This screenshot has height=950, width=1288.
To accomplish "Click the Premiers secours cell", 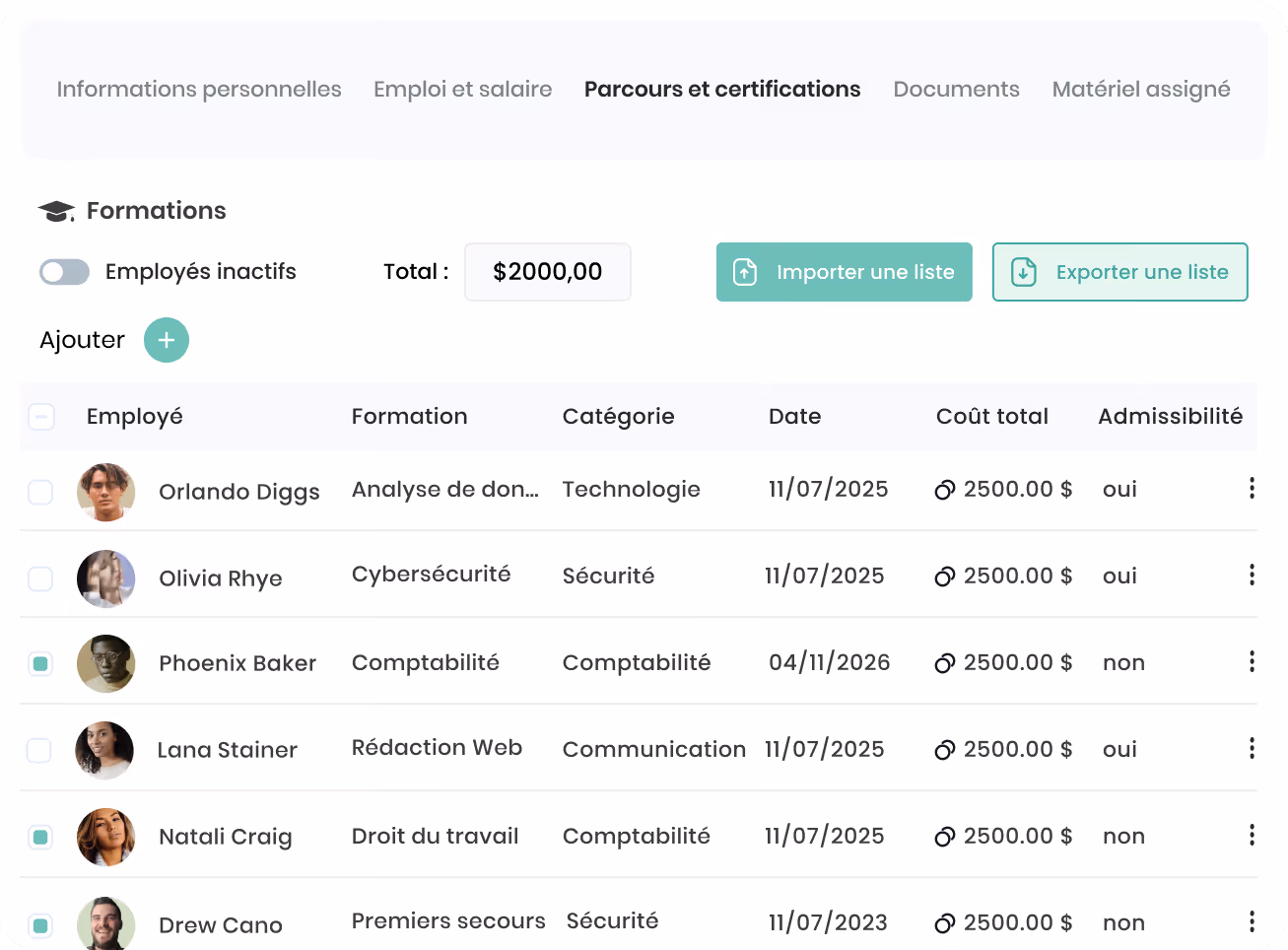I will coord(448,920).
